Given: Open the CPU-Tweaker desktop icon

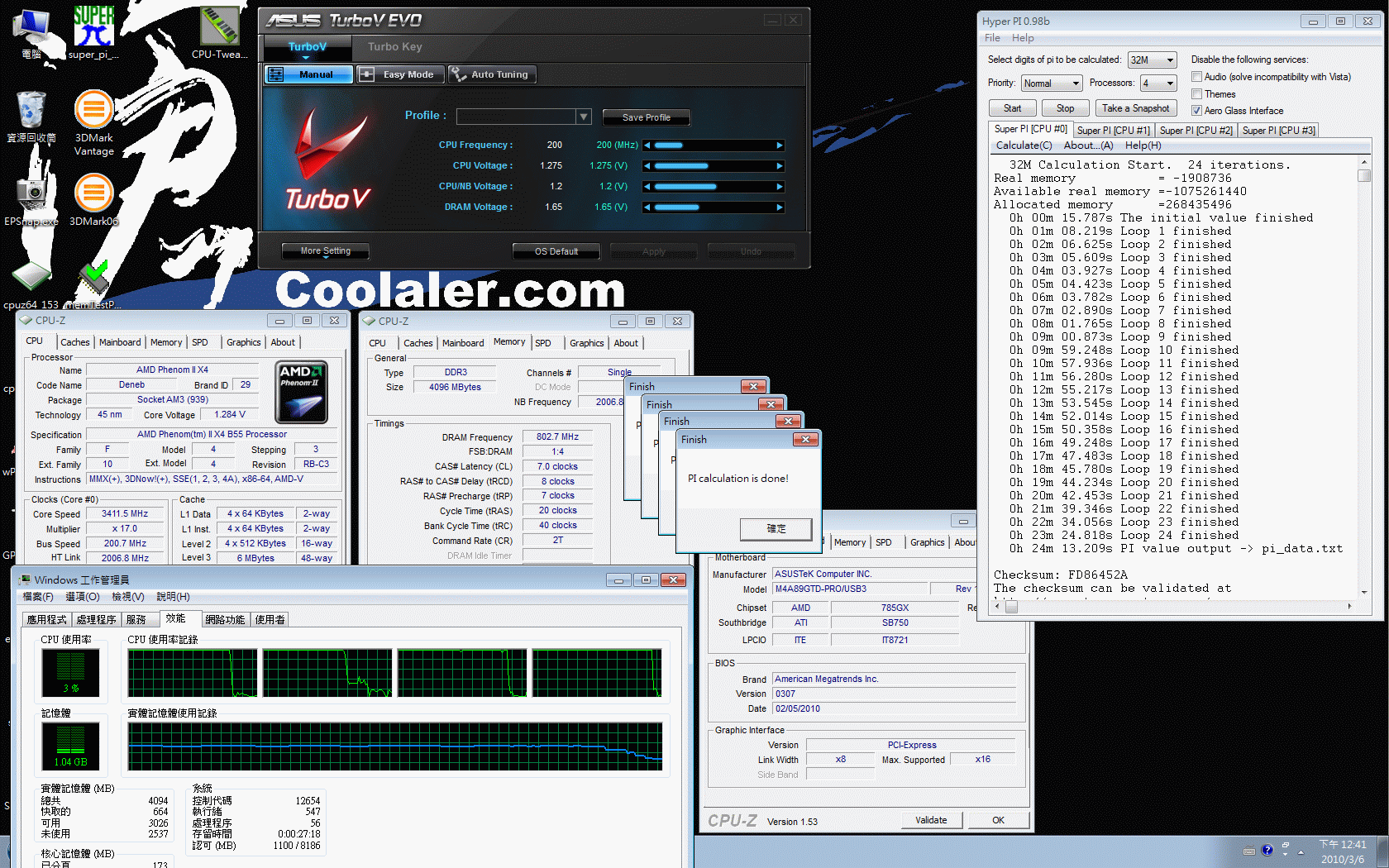Looking at the screenshot, I should pos(219,31).
